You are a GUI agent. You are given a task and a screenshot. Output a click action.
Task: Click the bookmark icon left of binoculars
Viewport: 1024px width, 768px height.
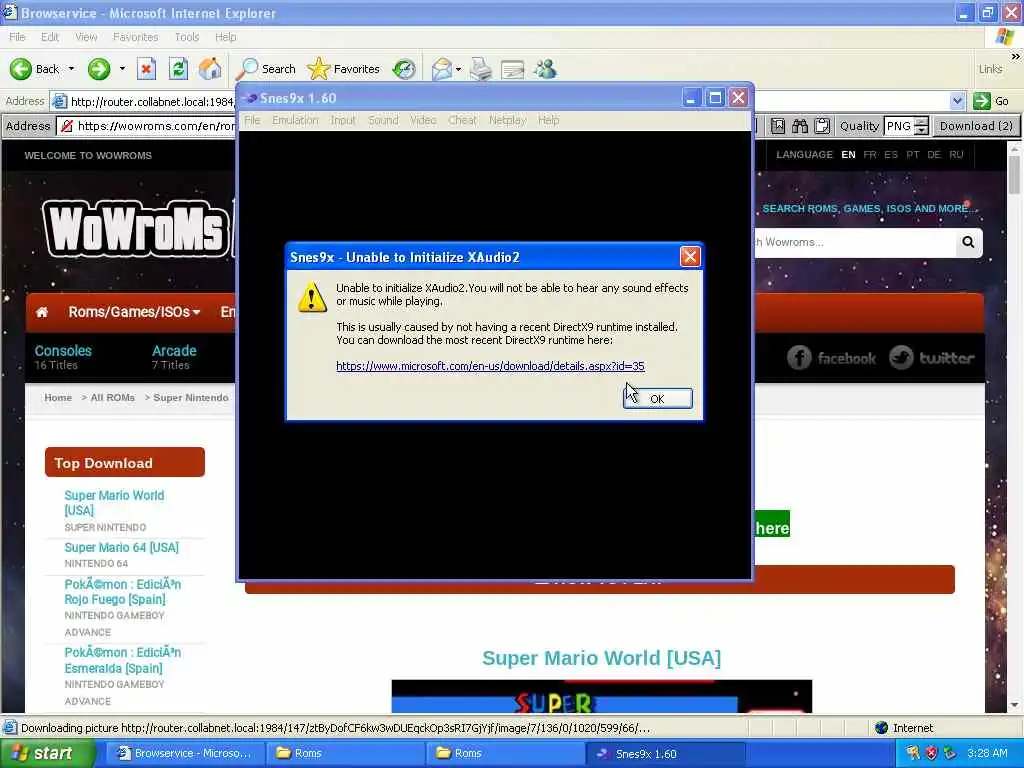[x=777, y=126]
